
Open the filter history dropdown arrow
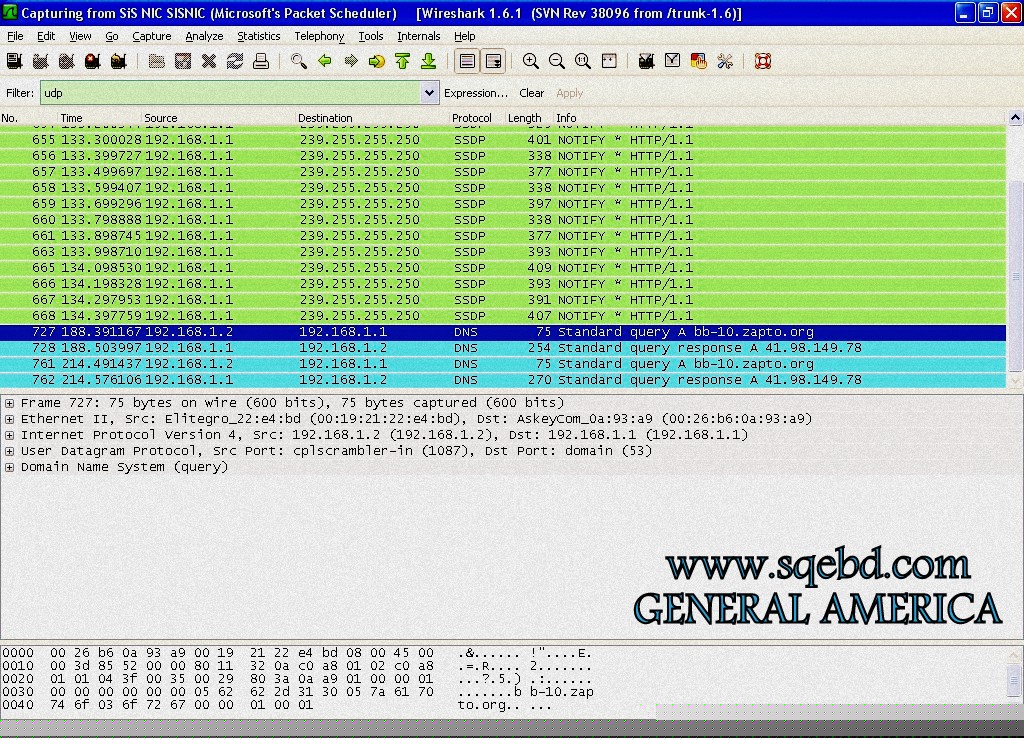(430, 93)
